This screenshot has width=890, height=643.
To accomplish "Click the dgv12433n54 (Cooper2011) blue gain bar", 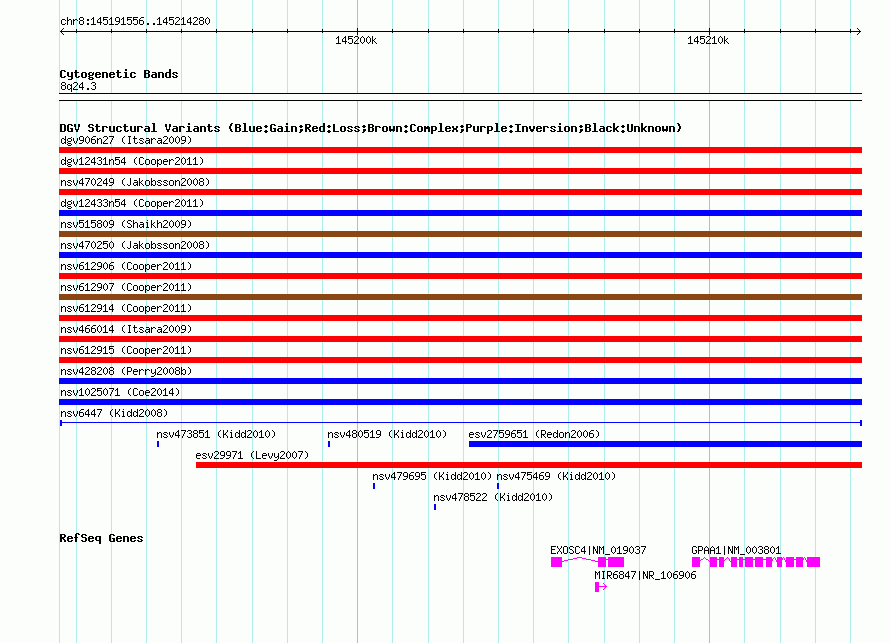I will coord(460,213).
